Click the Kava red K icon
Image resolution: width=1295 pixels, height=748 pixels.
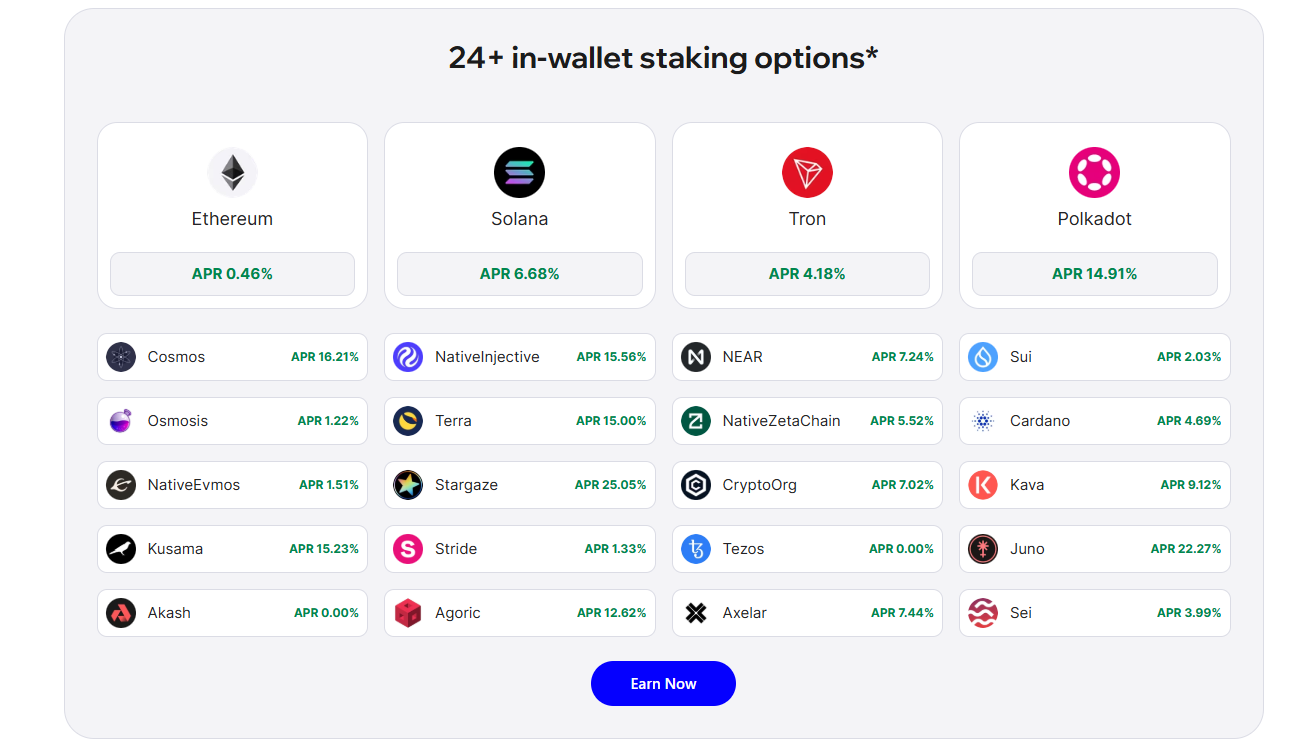983,485
